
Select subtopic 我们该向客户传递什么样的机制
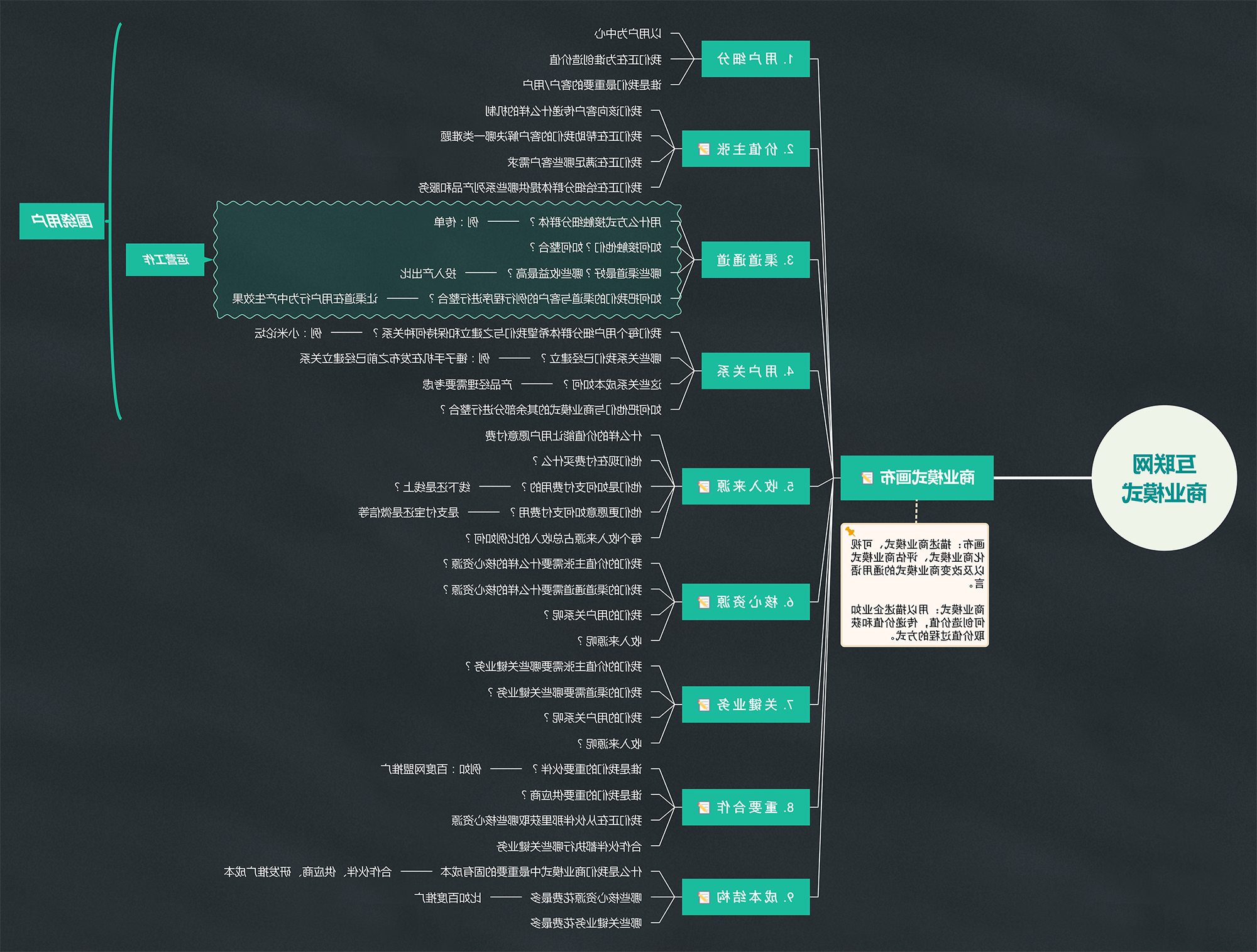pyautogui.click(x=564, y=111)
